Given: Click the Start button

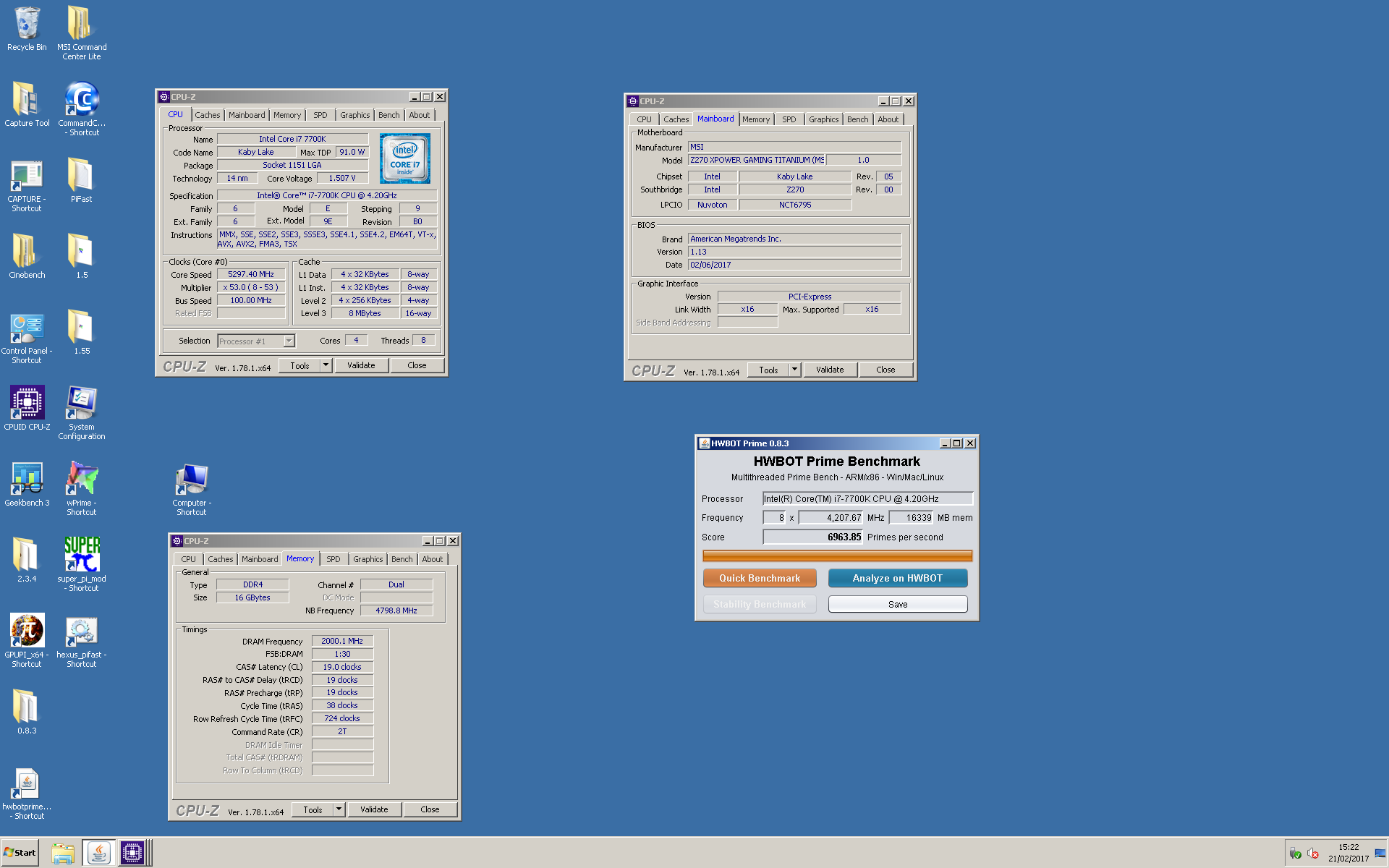Looking at the screenshot, I should (20, 853).
